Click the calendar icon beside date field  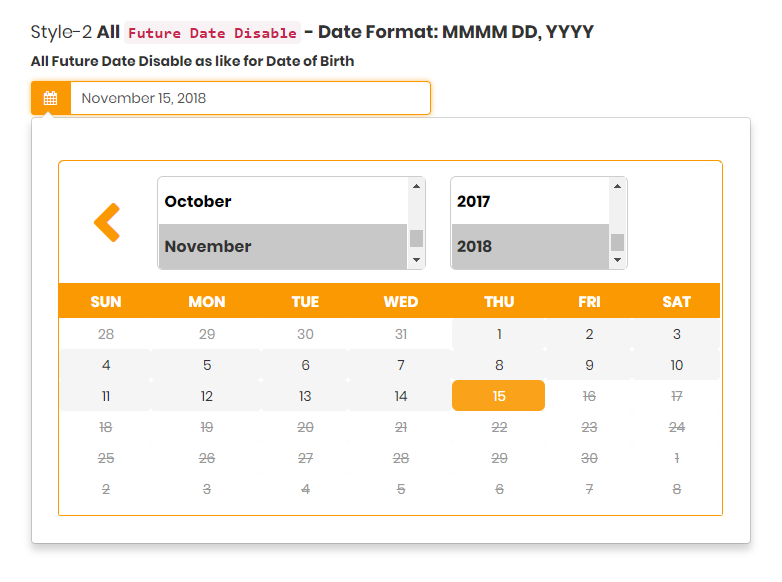pyautogui.click(x=51, y=98)
